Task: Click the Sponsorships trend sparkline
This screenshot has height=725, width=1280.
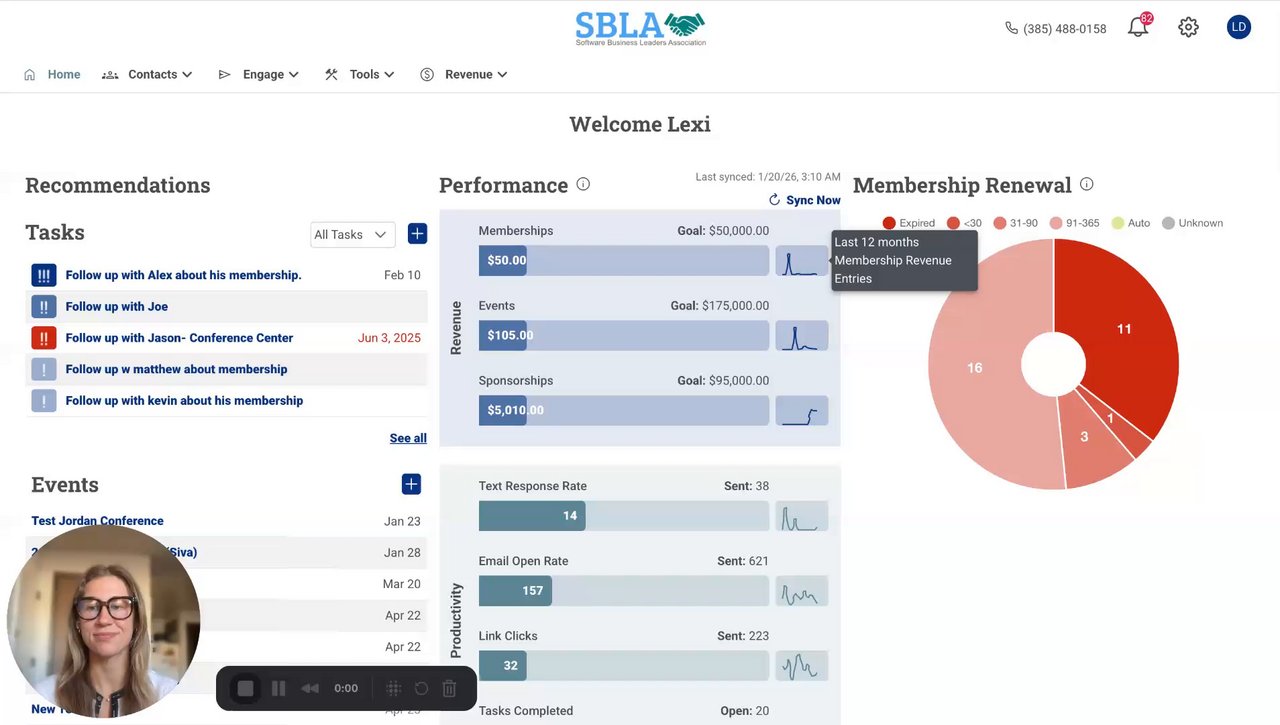Action: tap(802, 411)
